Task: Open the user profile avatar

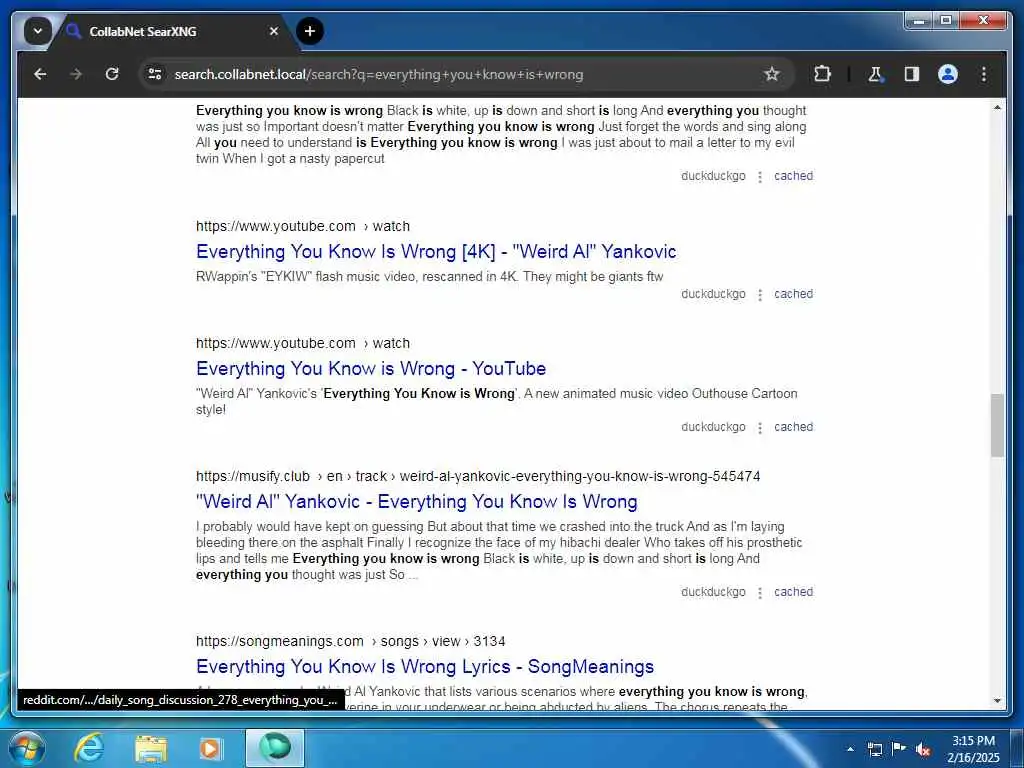Action: 948,74
